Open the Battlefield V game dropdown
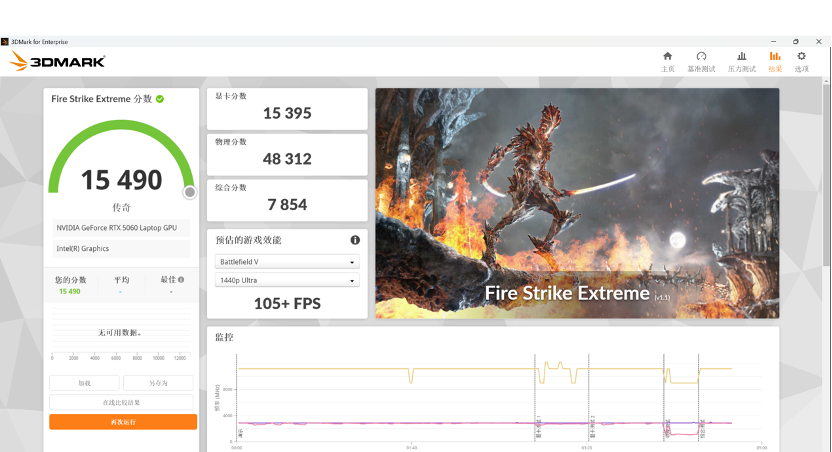This screenshot has width=832, height=452. (x=287, y=262)
